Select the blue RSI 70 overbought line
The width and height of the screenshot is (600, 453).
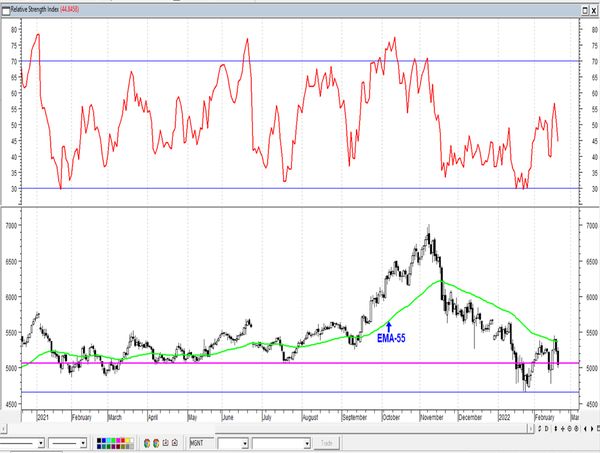[x=300, y=61]
